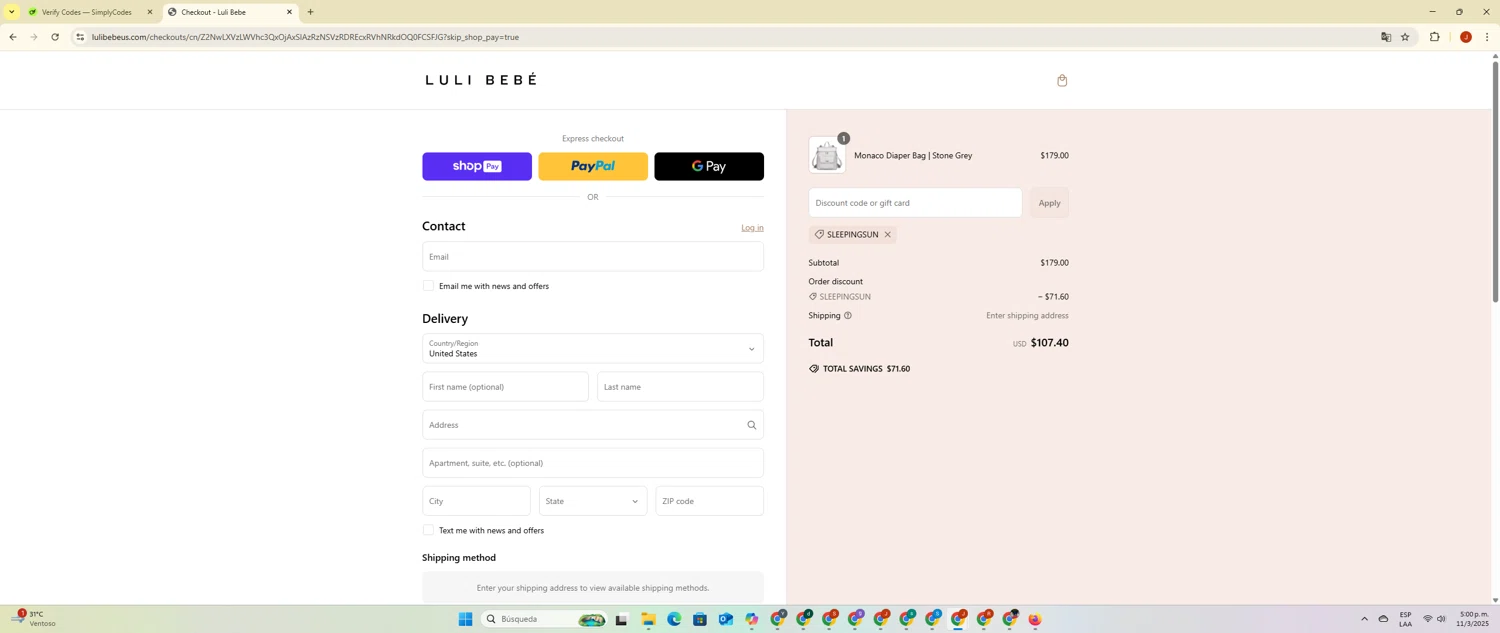This screenshot has height=633, width=1500.
Task: Close the Checkout - Luli Bebe tab
Action: 289,12
